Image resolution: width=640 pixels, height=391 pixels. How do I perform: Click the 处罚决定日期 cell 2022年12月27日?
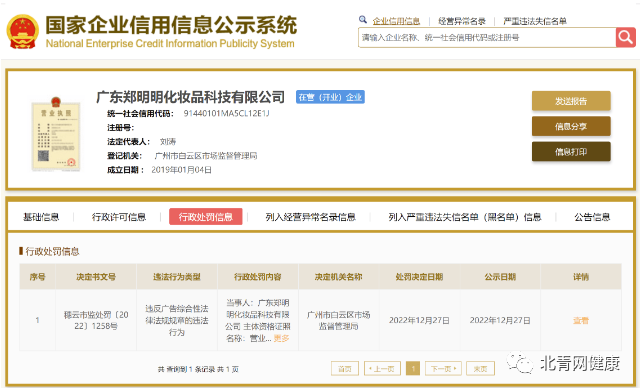[419, 320]
